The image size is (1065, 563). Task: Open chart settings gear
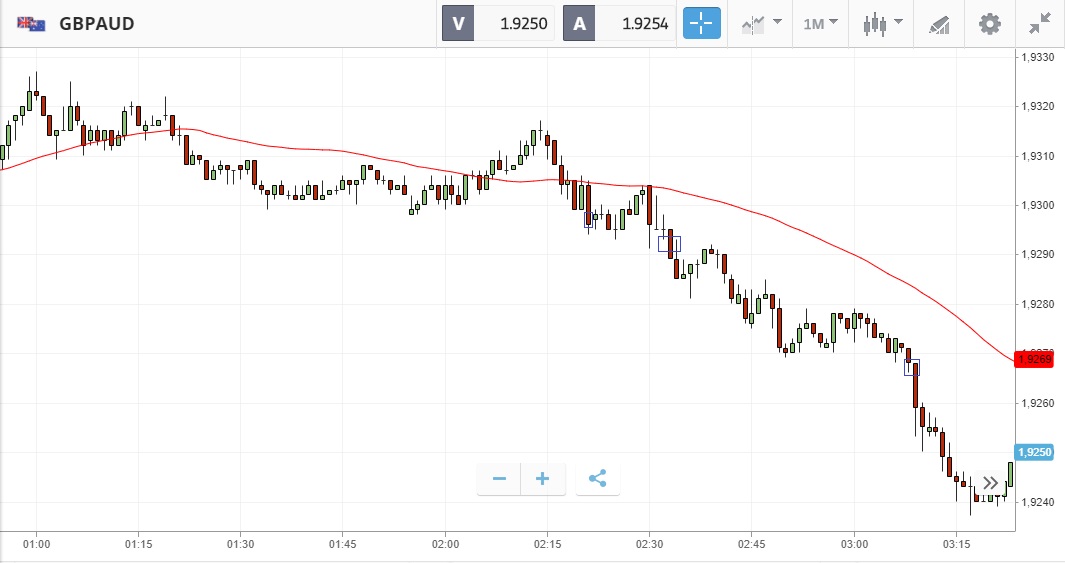click(x=989, y=23)
